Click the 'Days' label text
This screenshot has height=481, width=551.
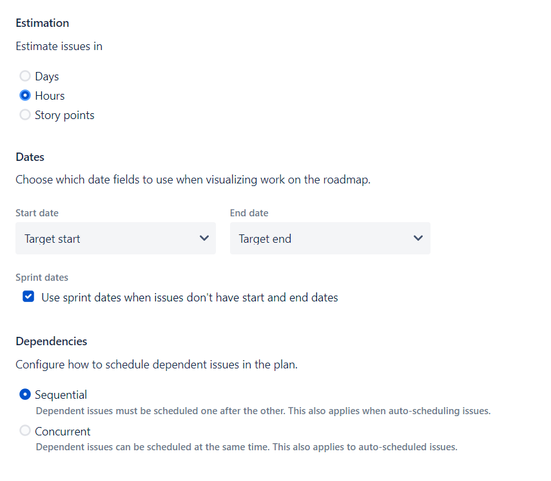tap(47, 77)
